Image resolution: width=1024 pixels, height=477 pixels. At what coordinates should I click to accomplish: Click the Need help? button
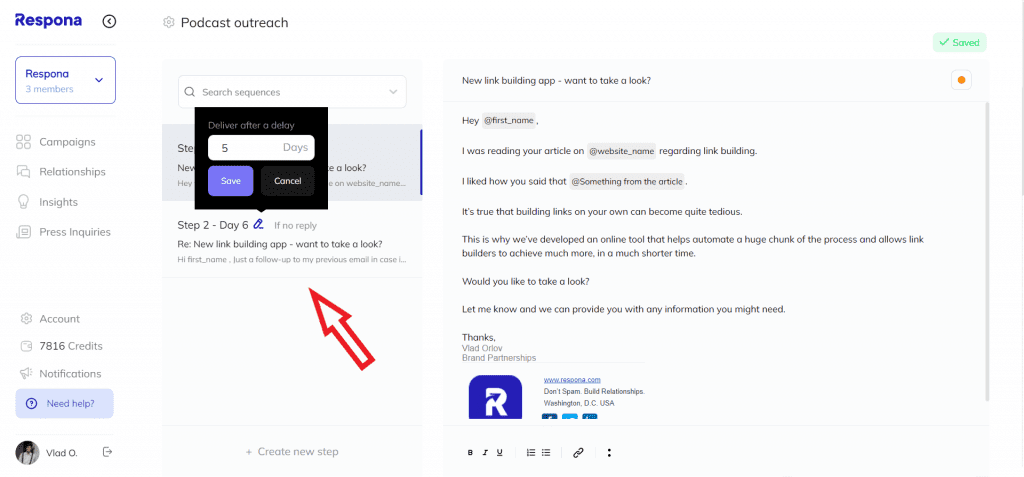[65, 403]
